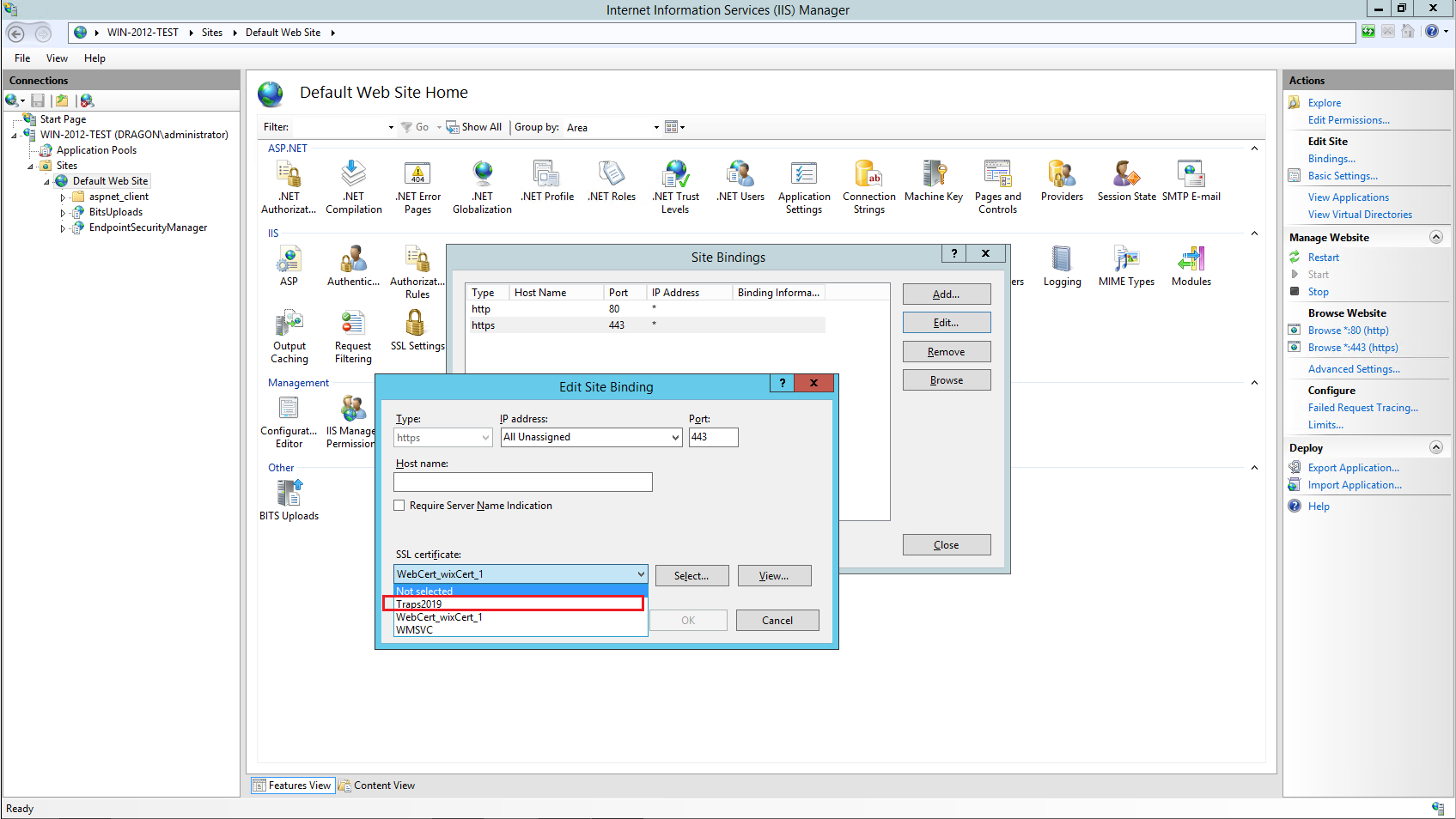Image resolution: width=1456 pixels, height=819 pixels.
Task: Enable Require Server Name Indication checkbox
Action: pyautogui.click(x=399, y=506)
